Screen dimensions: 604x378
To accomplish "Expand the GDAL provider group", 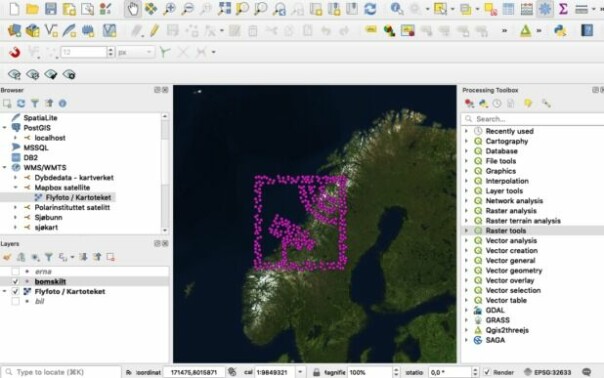I will 466,310.
